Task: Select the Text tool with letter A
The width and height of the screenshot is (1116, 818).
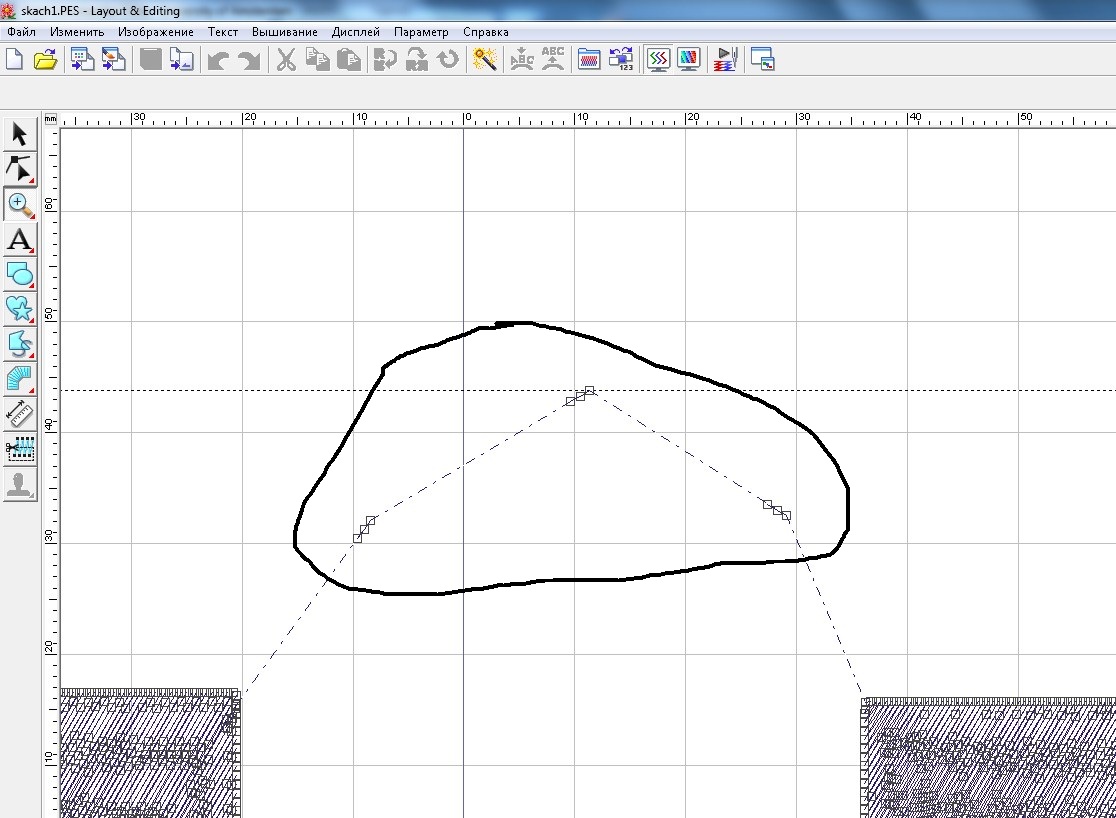Action: pos(20,240)
